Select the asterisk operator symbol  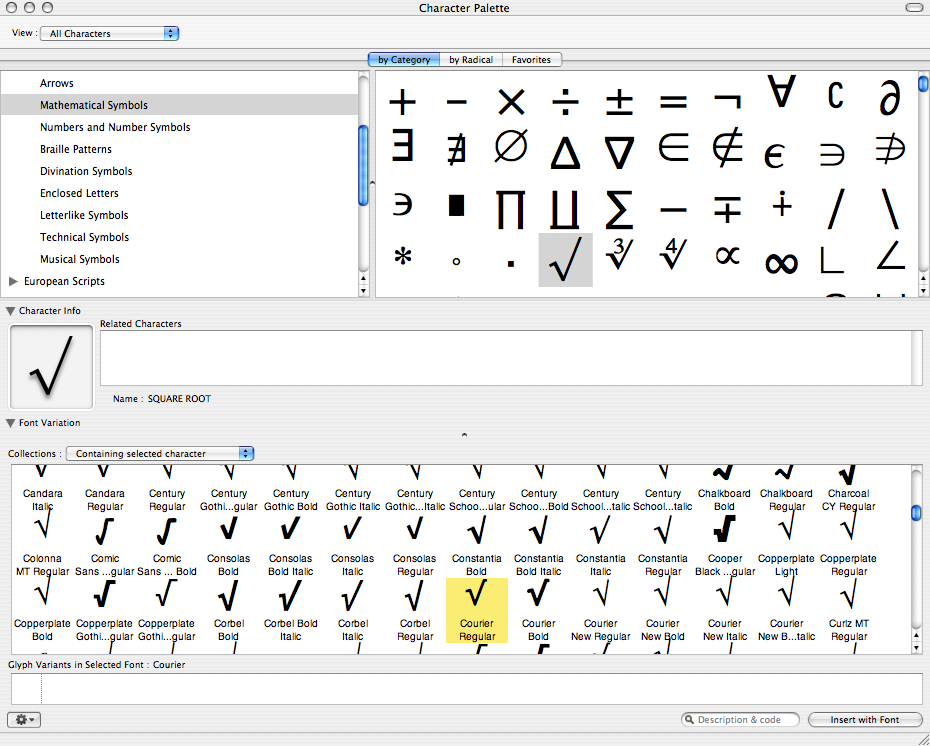(x=402, y=257)
